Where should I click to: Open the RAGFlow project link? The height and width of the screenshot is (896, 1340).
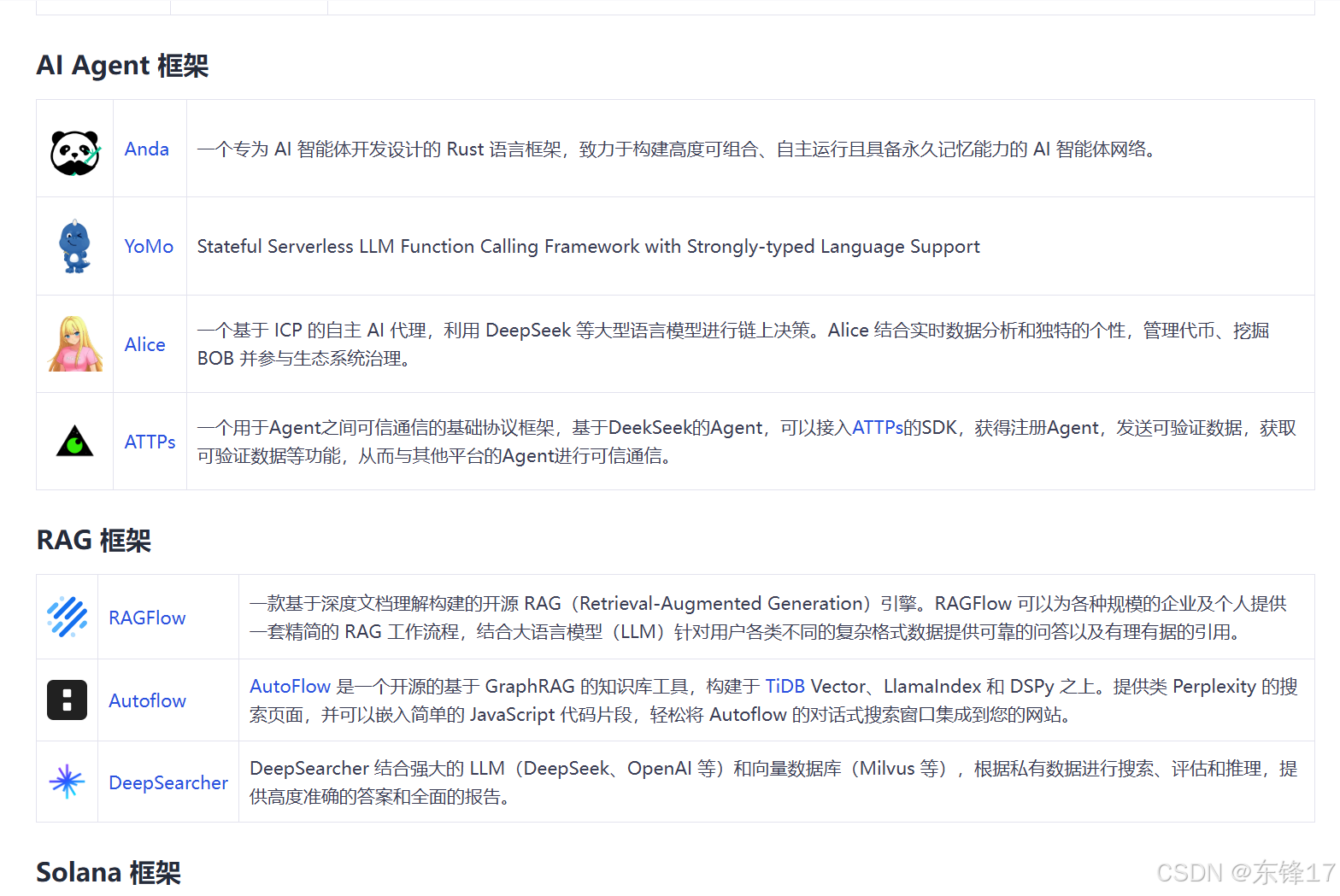click(147, 618)
